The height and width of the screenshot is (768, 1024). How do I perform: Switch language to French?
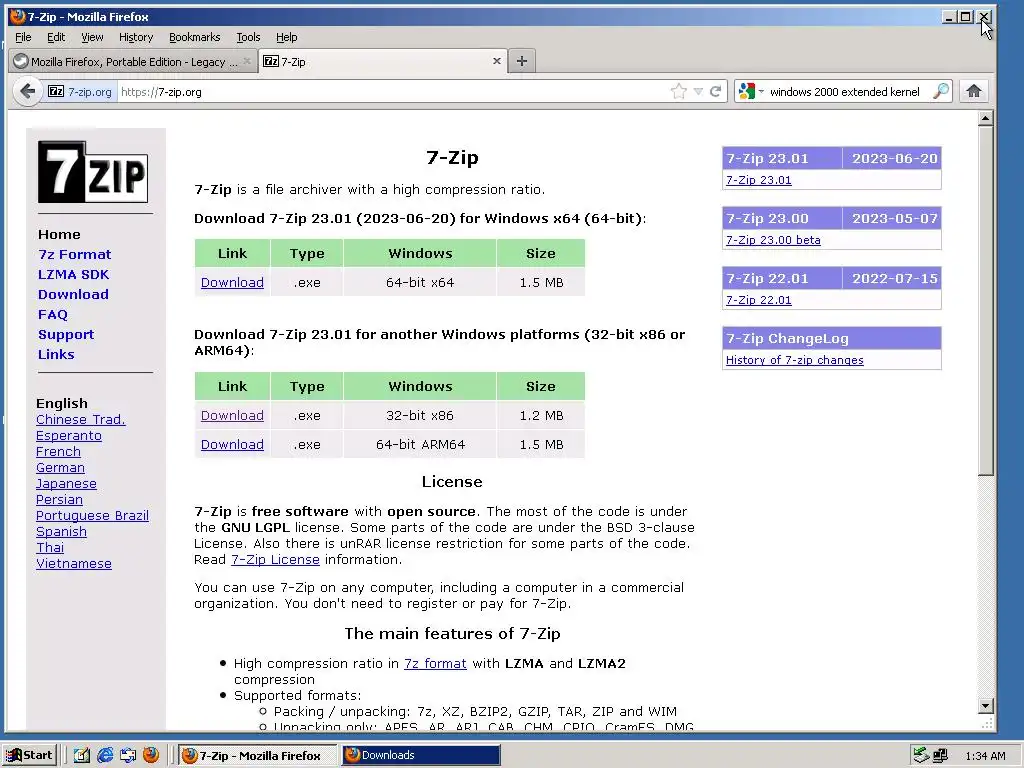[58, 451]
